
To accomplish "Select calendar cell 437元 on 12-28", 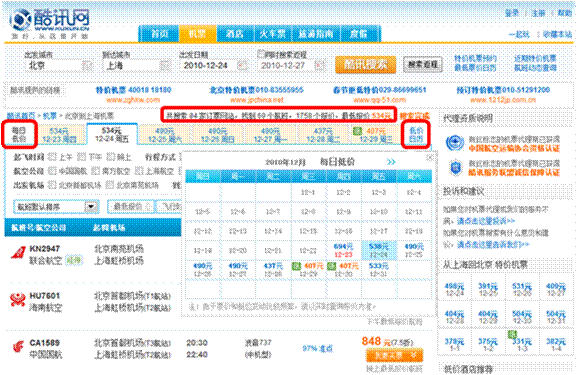I will pyautogui.click(x=273, y=270).
